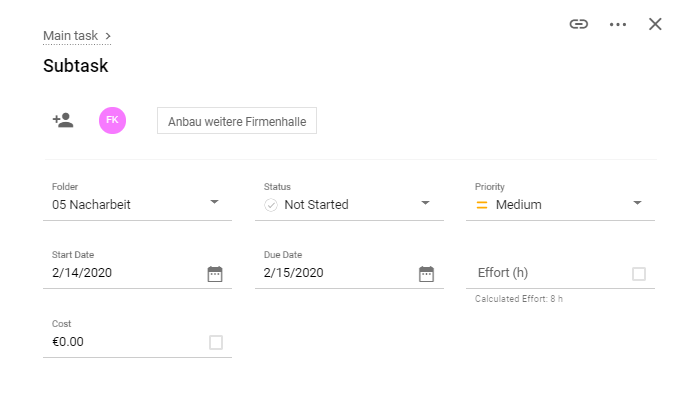The height and width of the screenshot is (393, 697).
Task: Copy task link using chain icon
Action: tap(578, 24)
